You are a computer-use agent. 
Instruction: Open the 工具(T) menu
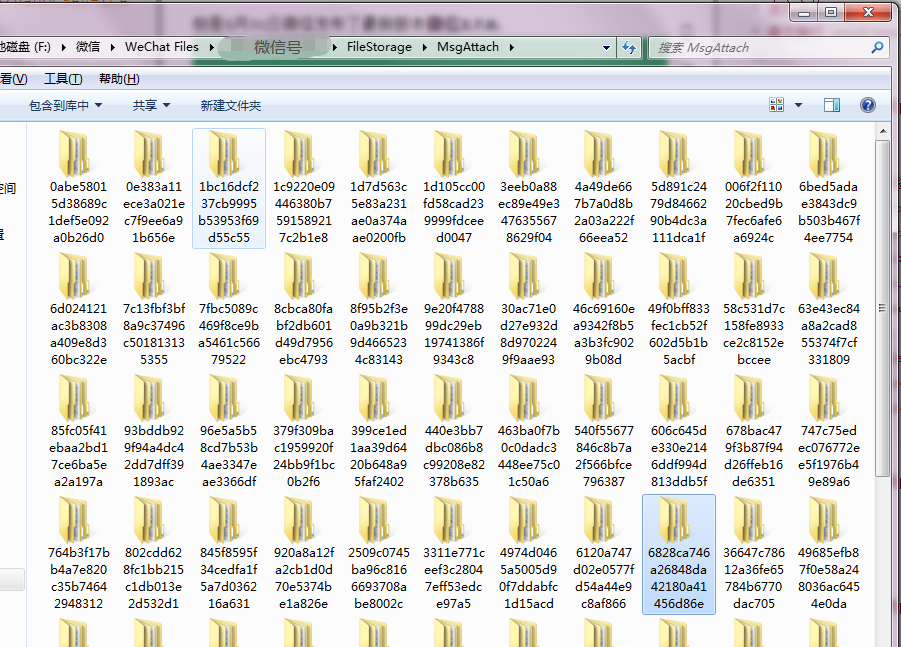[x=63, y=79]
